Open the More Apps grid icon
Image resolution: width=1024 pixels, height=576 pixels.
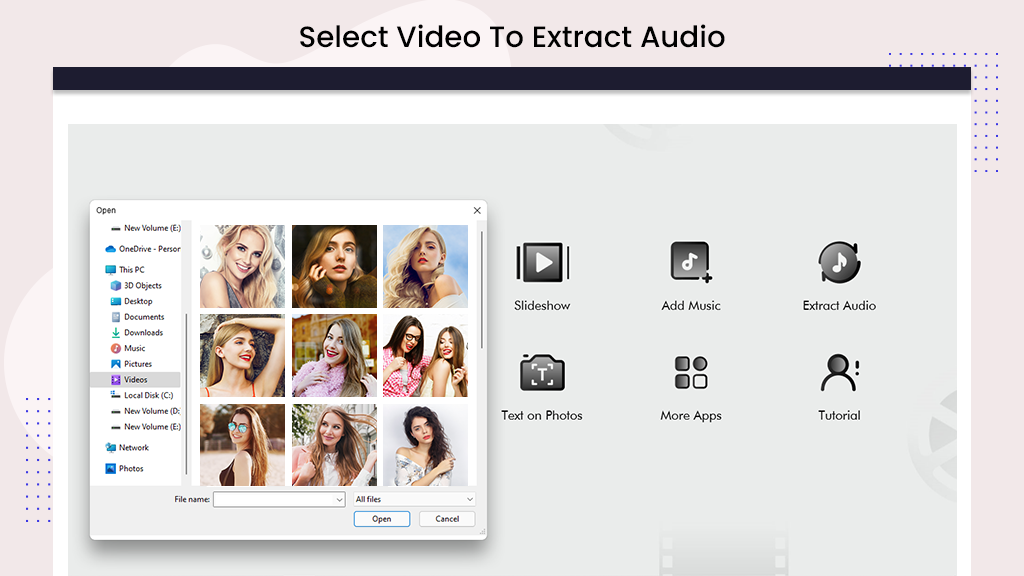(x=691, y=373)
